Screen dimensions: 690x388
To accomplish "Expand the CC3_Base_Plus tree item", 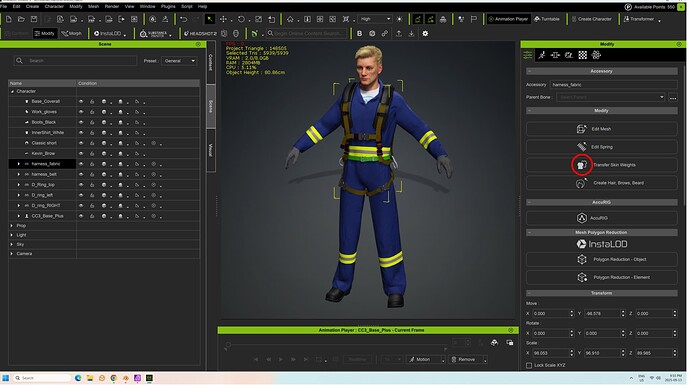I will click(x=18, y=216).
